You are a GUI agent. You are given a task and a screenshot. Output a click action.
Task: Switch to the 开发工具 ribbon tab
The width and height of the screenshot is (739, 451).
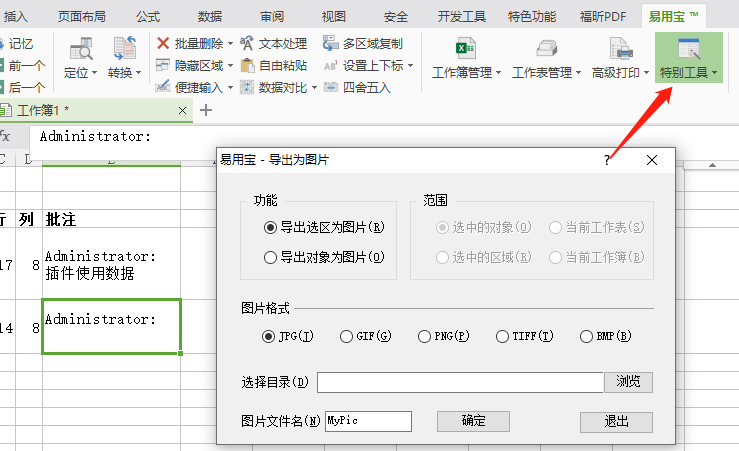point(461,17)
